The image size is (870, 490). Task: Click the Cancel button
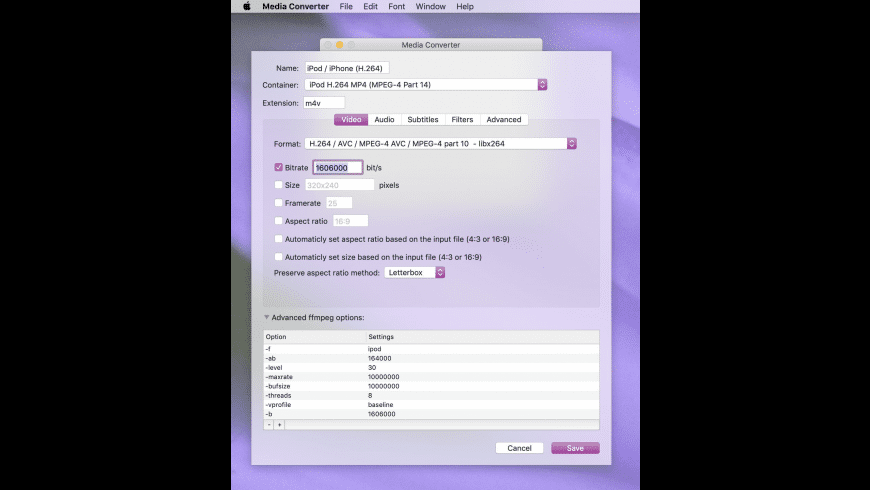tap(519, 448)
